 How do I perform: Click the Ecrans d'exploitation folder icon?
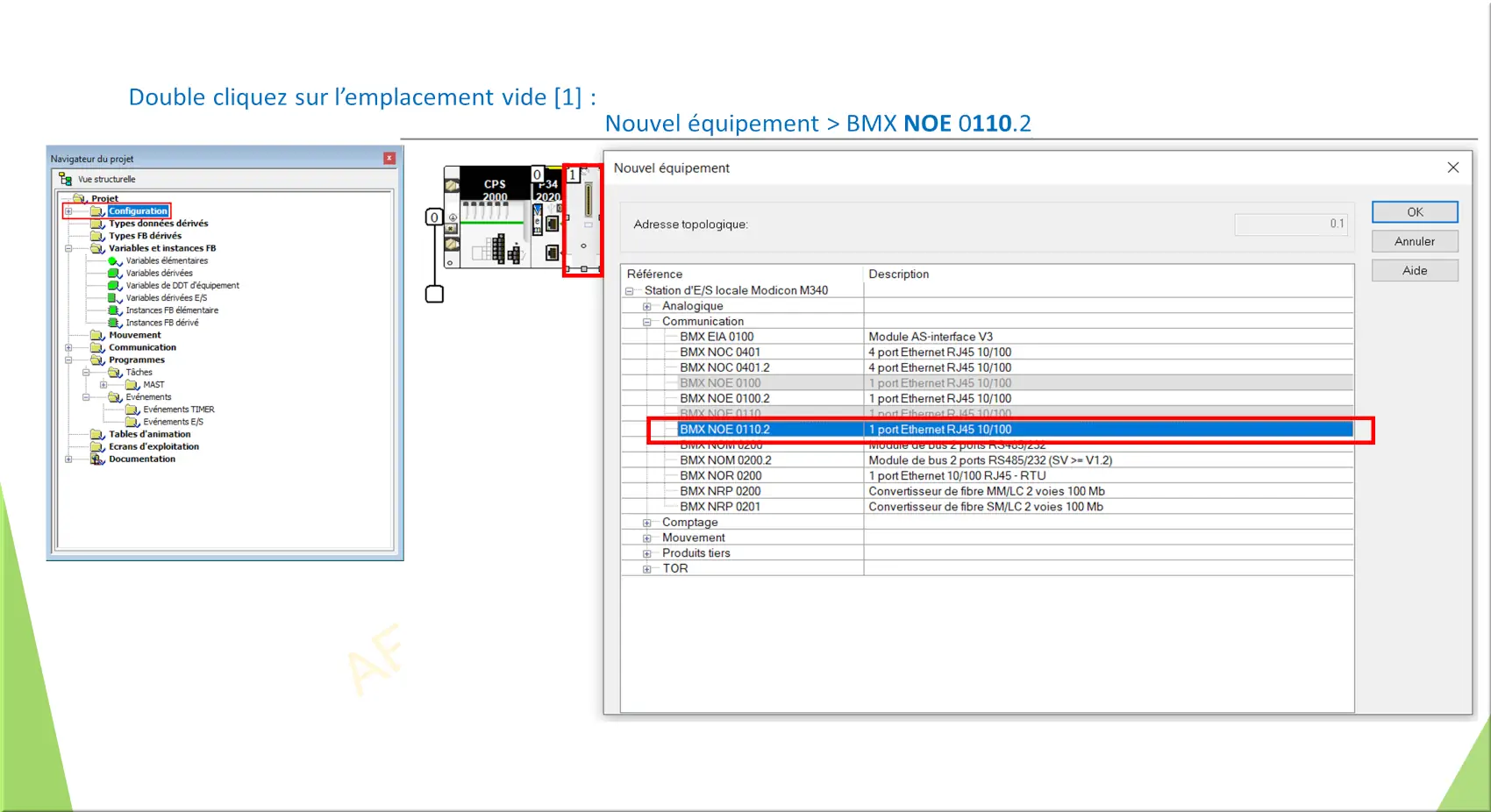97,446
